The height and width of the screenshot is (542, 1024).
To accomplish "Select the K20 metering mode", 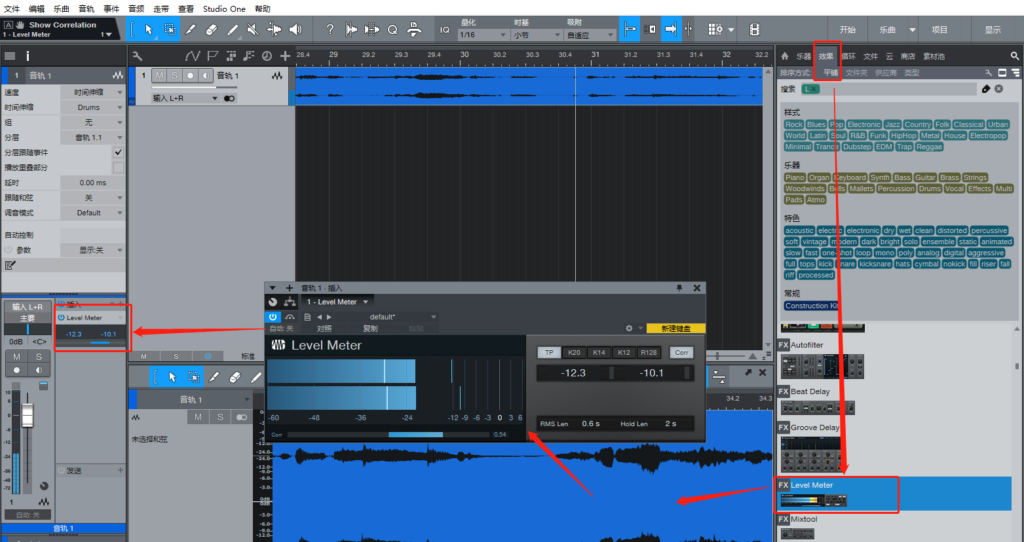I will 574,353.
